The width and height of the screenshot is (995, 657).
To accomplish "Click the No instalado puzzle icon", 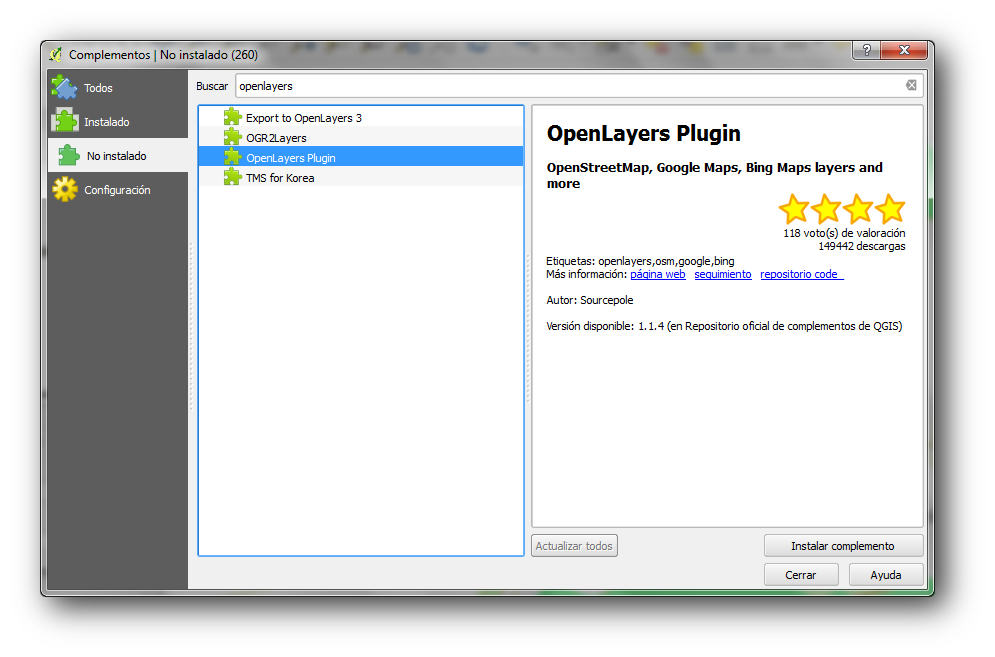I will point(68,156).
